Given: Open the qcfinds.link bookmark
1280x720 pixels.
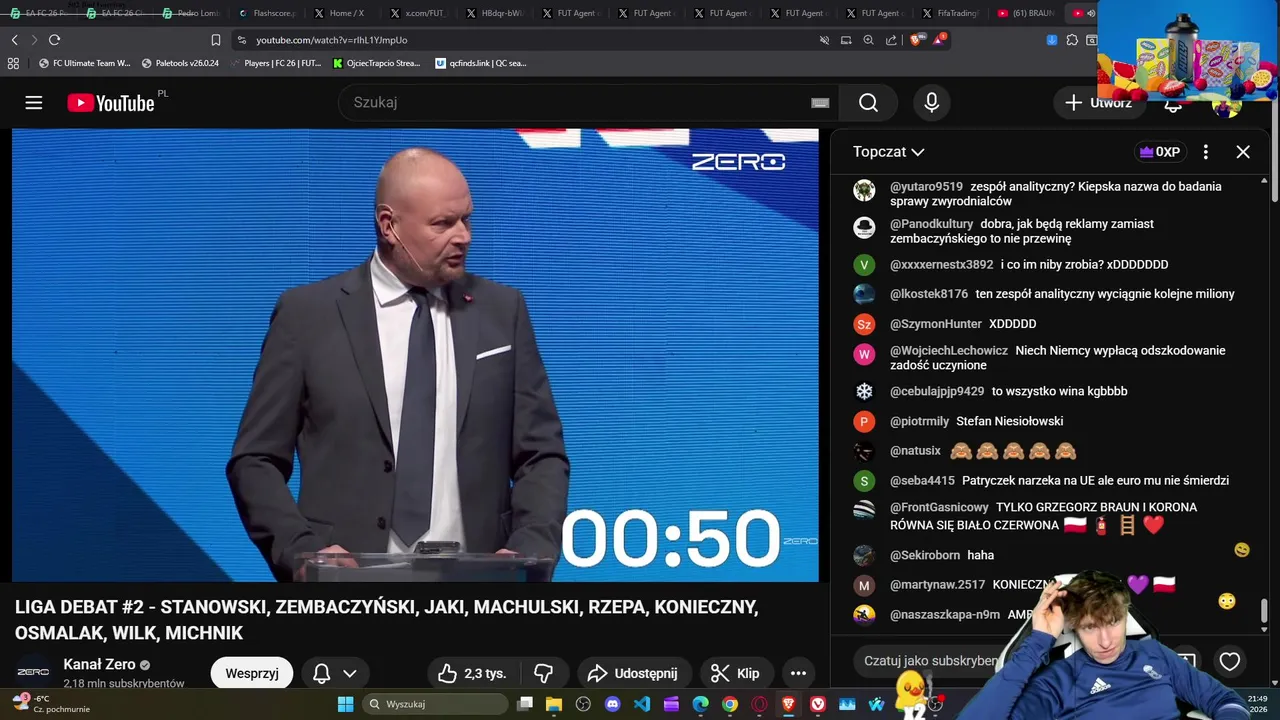Looking at the screenshot, I should [480, 63].
